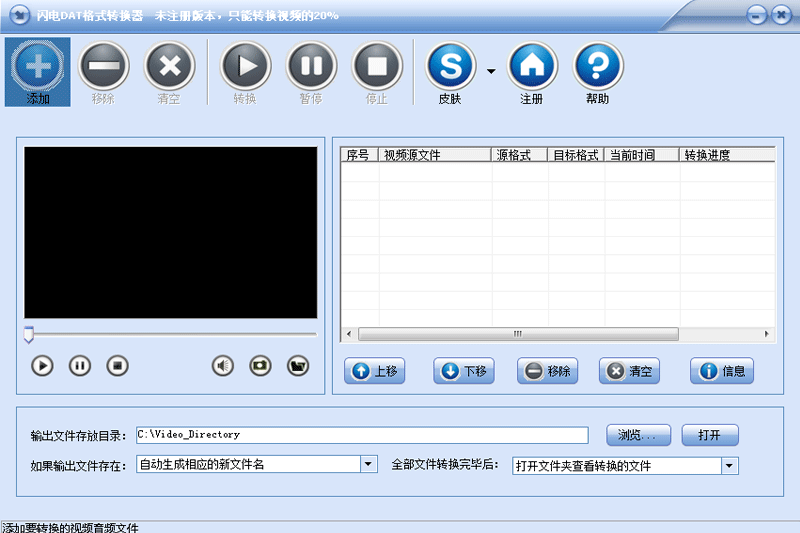
Task: Stop the preview with the small stop button
Action: click(117, 366)
